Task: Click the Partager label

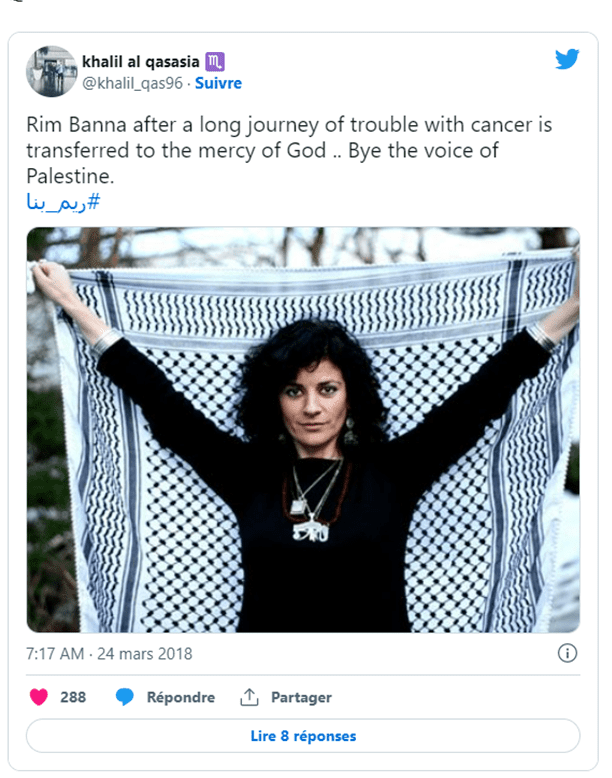Action: [301, 698]
